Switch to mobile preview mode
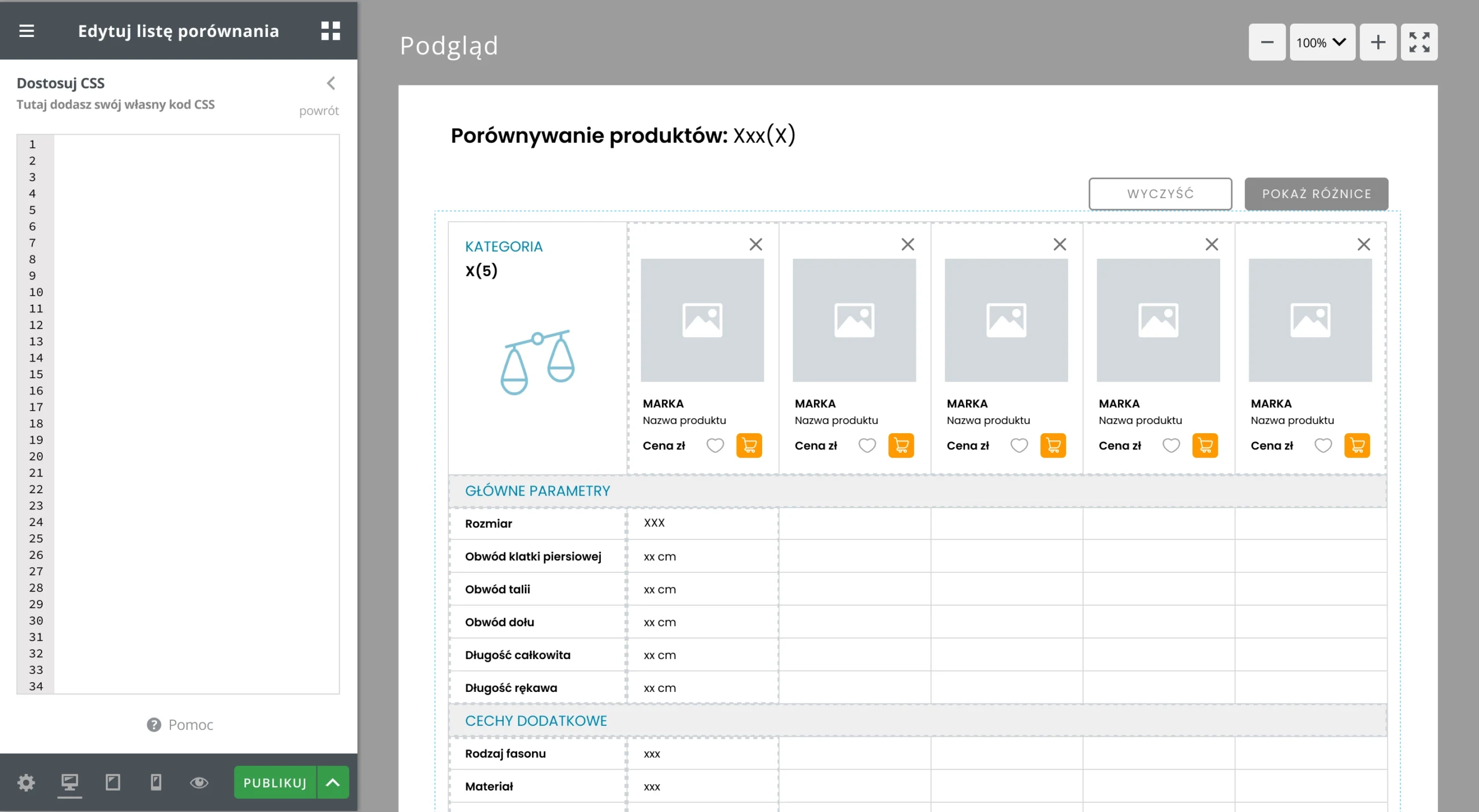 tap(156, 783)
